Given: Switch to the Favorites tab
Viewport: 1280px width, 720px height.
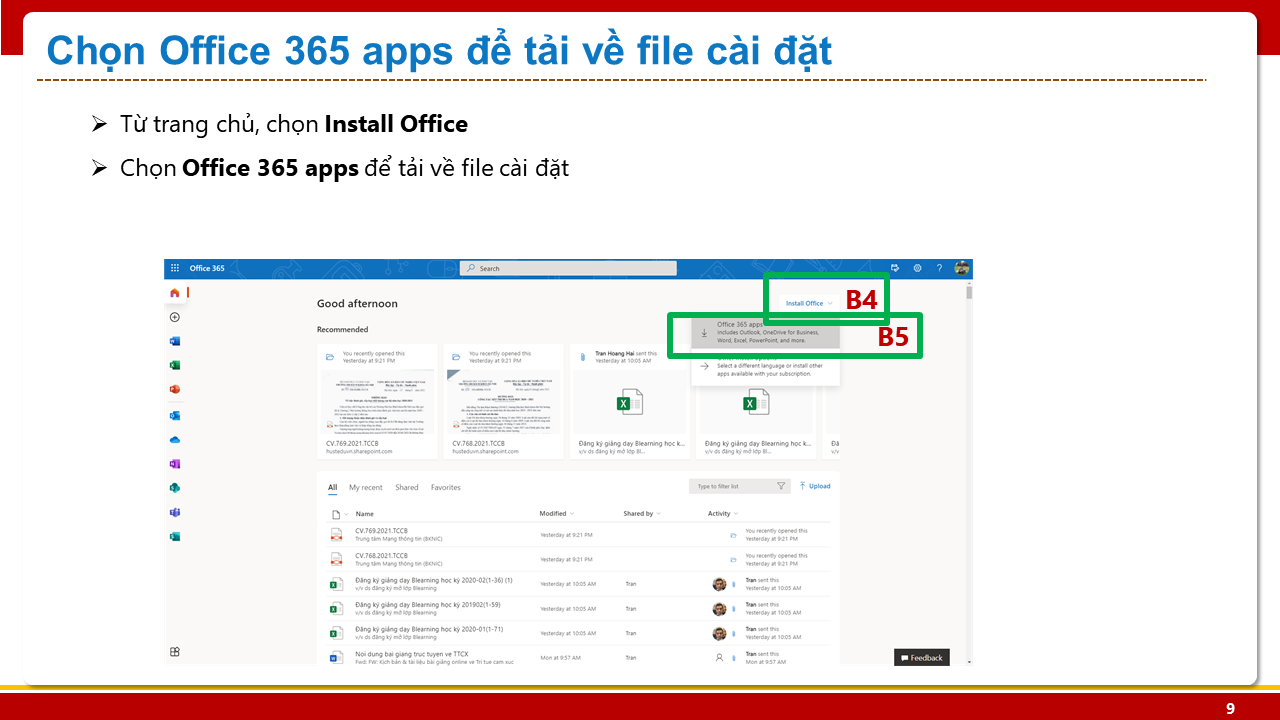Looking at the screenshot, I should (x=445, y=487).
